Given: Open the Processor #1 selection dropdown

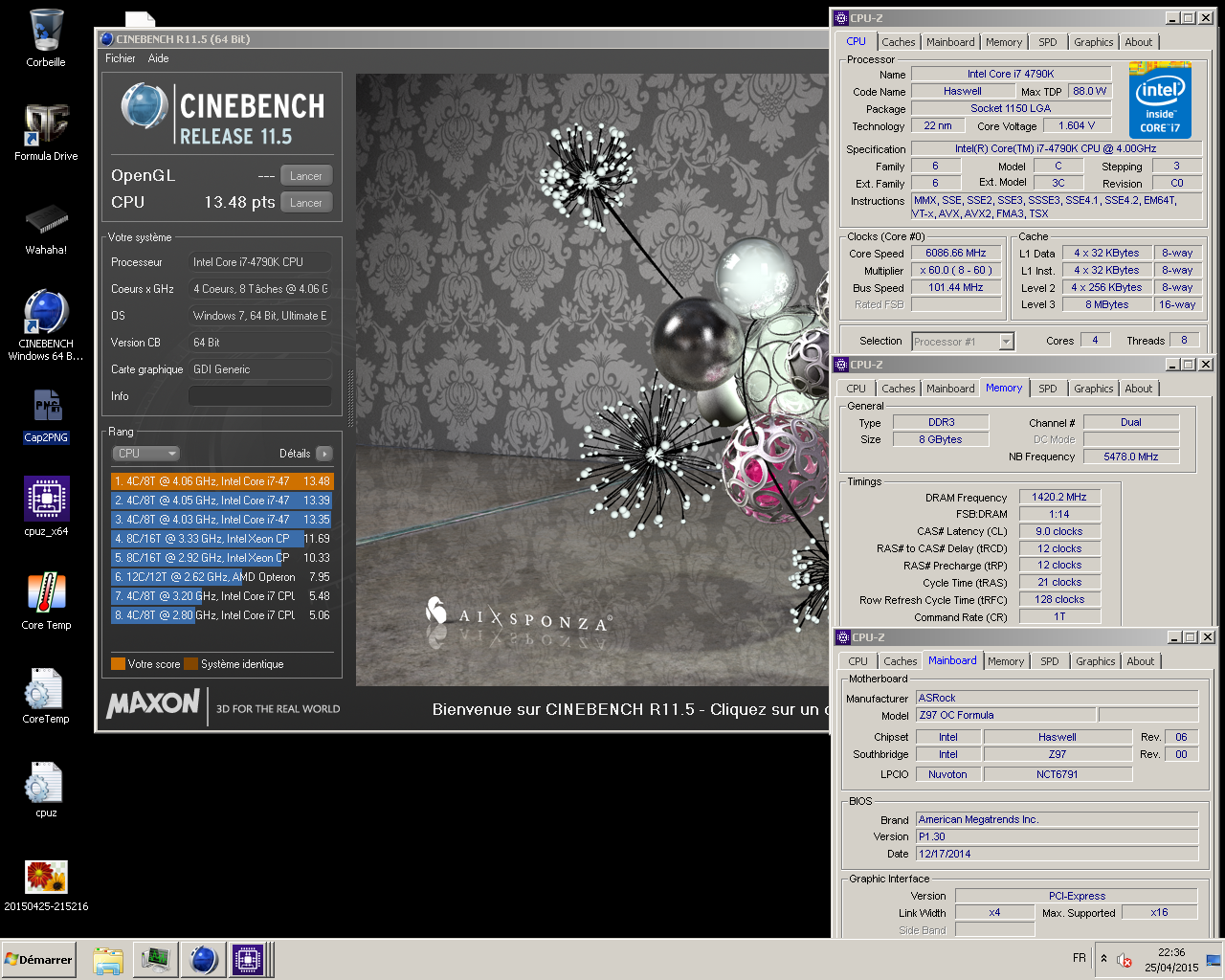Looking at the screenshot, I should (x=962, y=342).
